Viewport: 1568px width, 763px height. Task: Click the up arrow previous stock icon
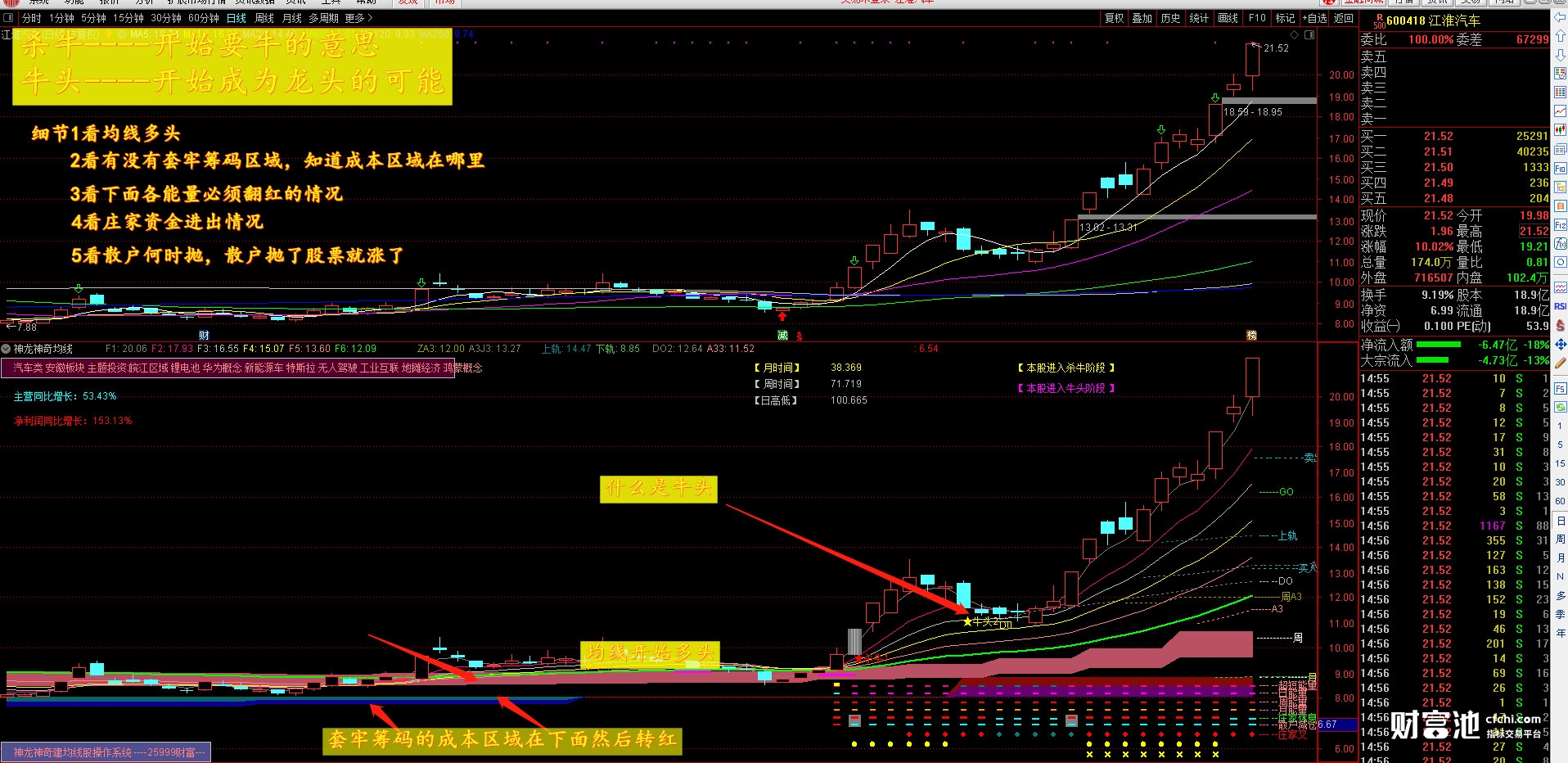pos(1561,36)
